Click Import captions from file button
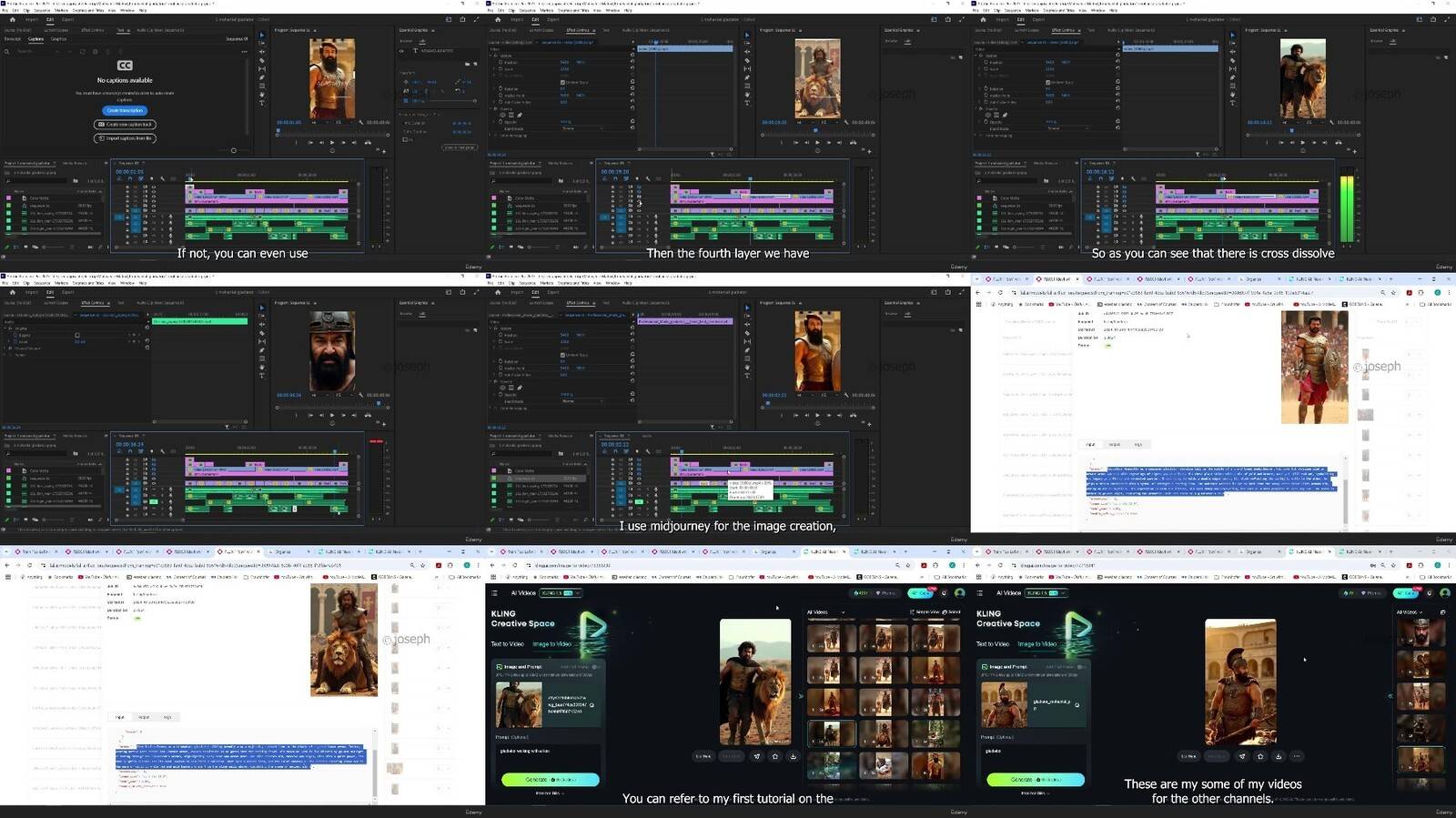 tap(125, 138)
